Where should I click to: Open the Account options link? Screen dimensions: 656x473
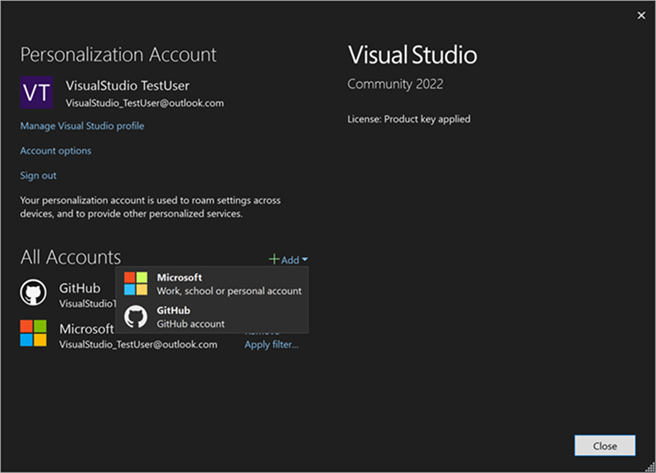(x=56, y=151)
